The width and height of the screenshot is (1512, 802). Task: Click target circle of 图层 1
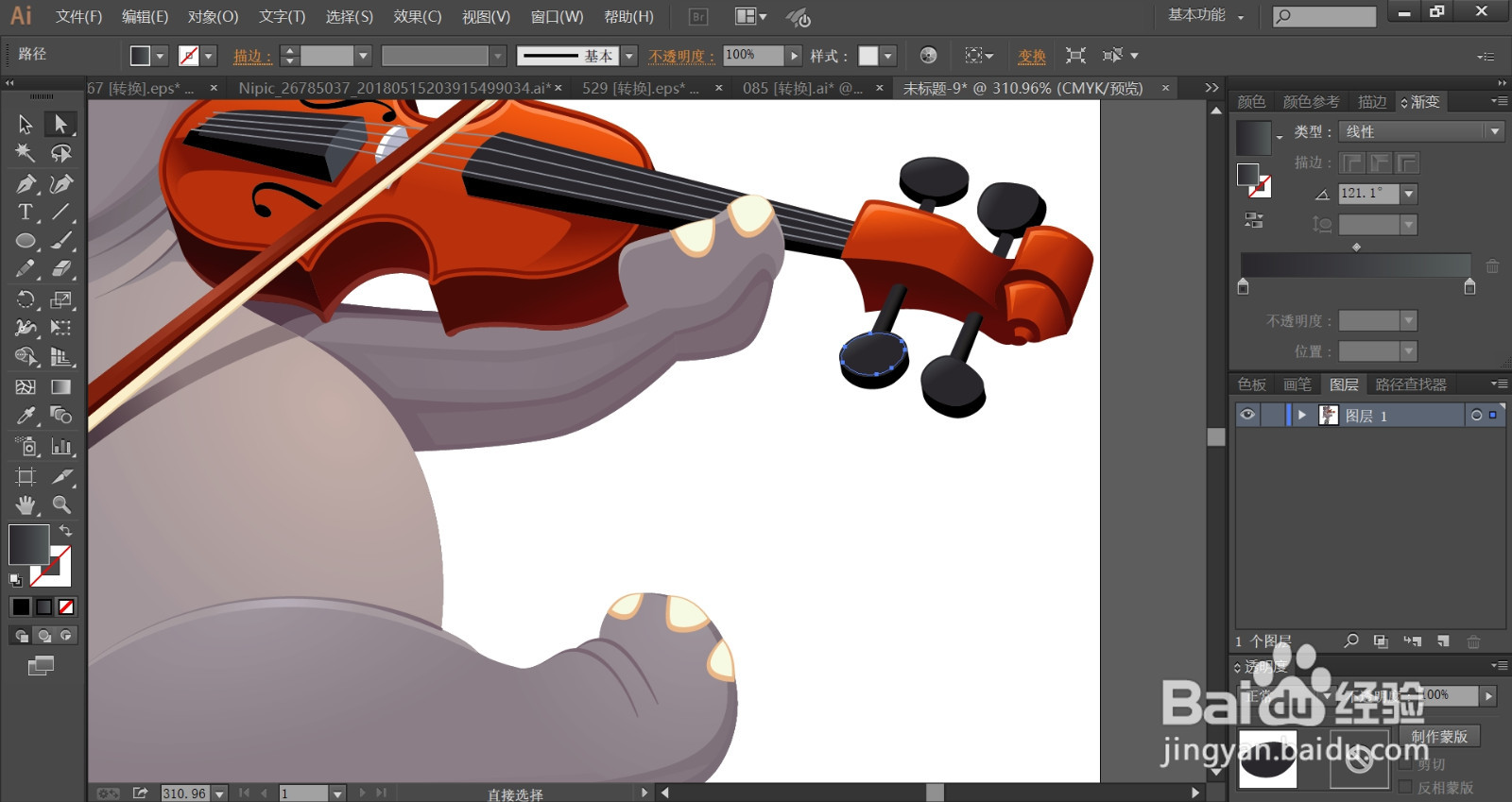tap(1476, 415)
